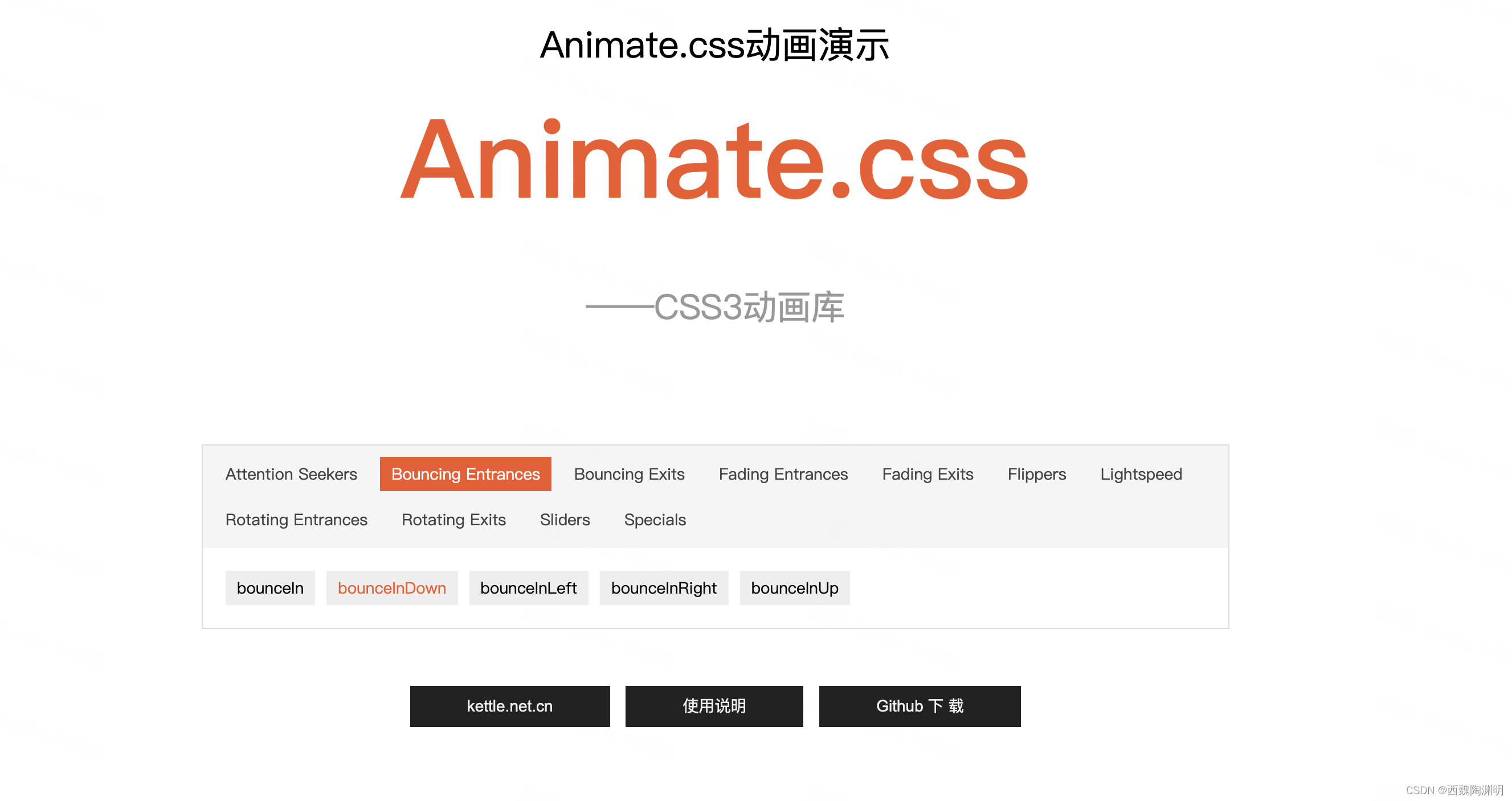Switch to the Specials tab
The width and height of the screenshot is (1512, 801).
(x=655, y=520)
